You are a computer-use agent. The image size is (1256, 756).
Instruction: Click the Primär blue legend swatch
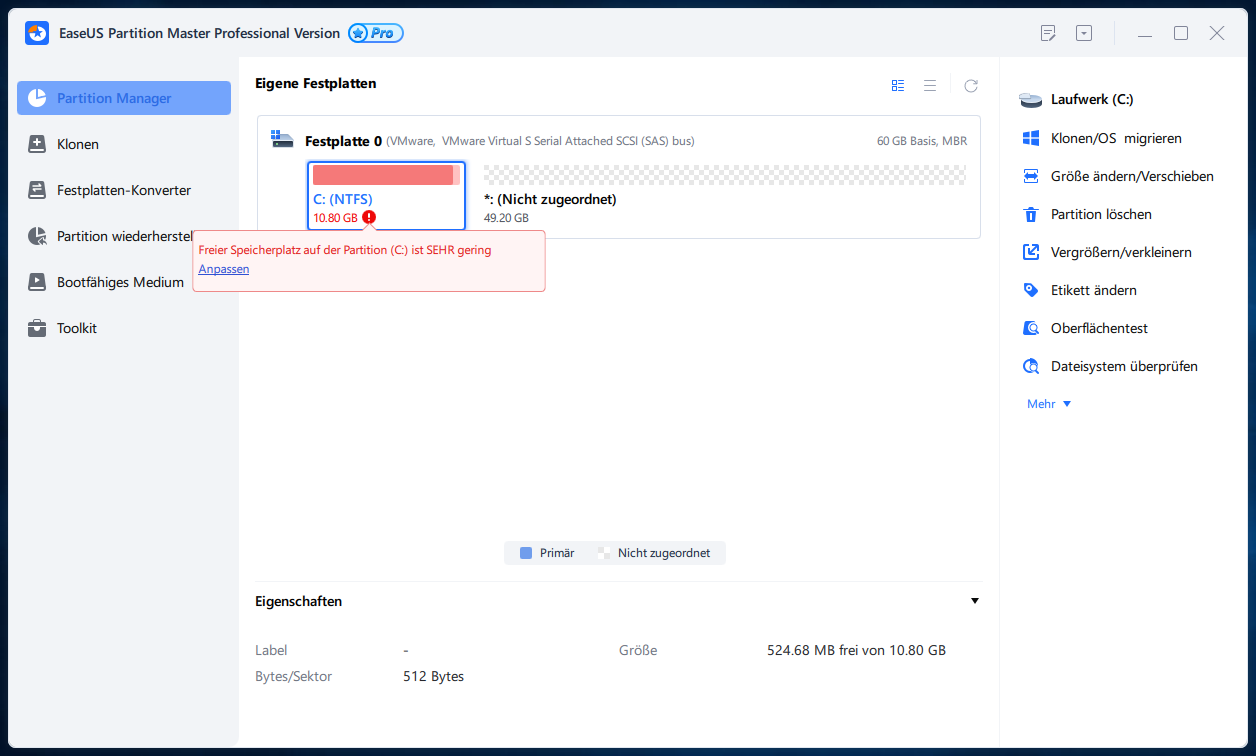[x=526, y=553]
